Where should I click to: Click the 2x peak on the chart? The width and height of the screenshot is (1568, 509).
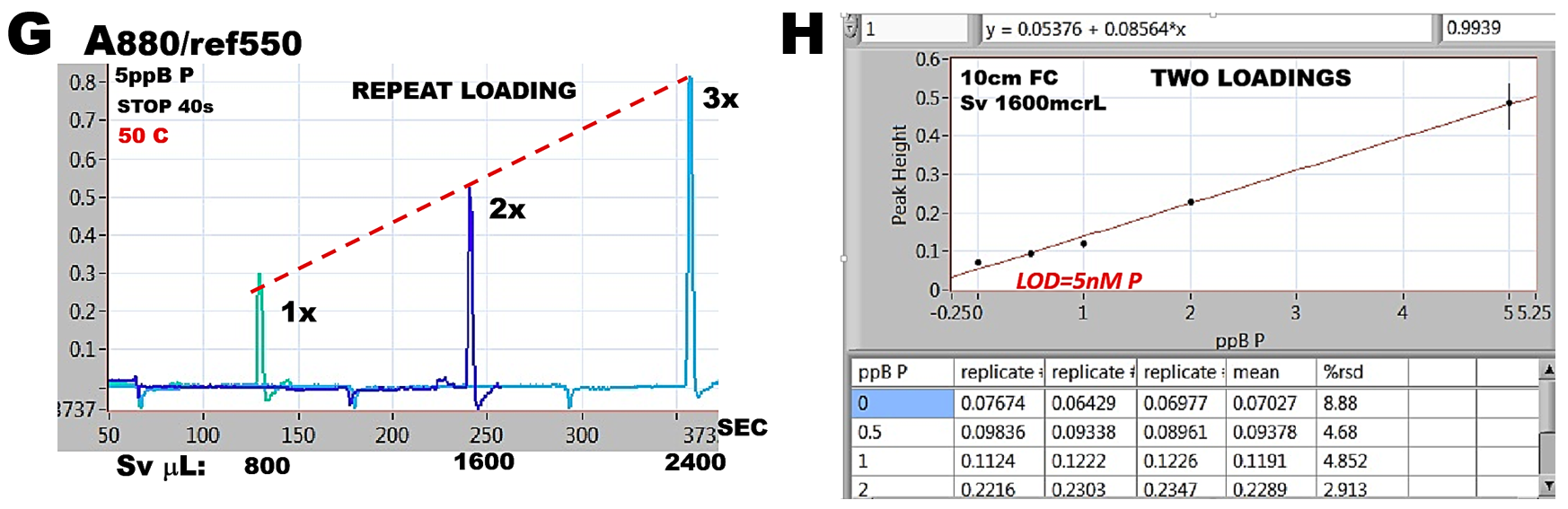[470, 190]
